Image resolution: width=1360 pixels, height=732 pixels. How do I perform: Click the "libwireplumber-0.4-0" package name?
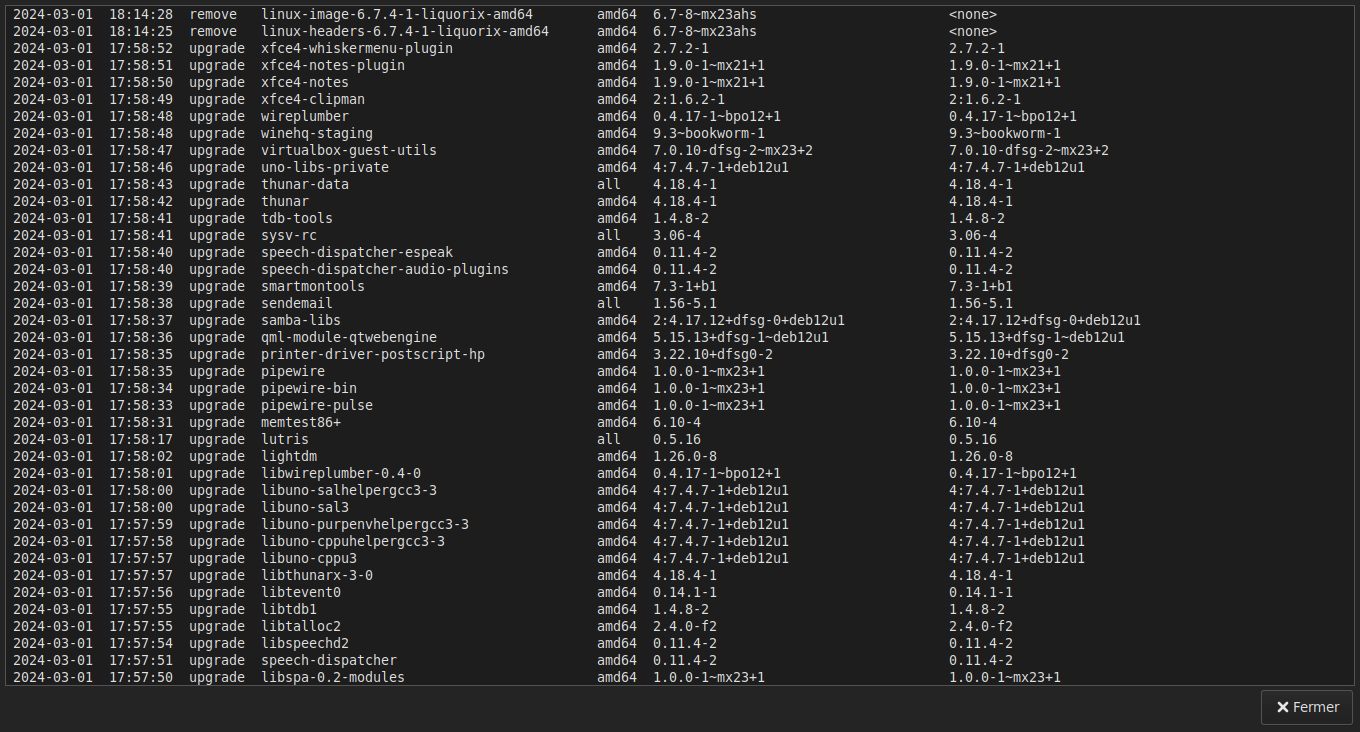pyautogui.click(x=341, y=474)
